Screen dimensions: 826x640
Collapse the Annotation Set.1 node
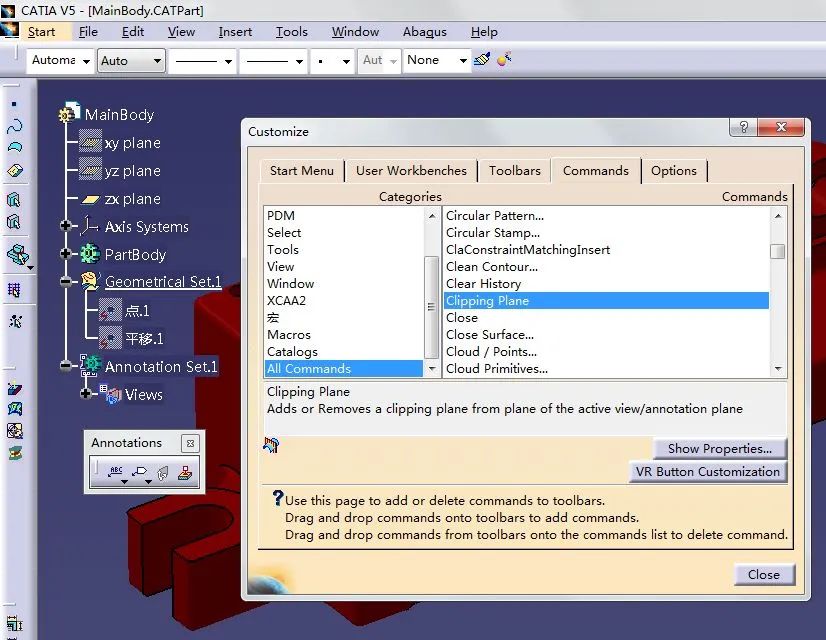tap(66, 365)
